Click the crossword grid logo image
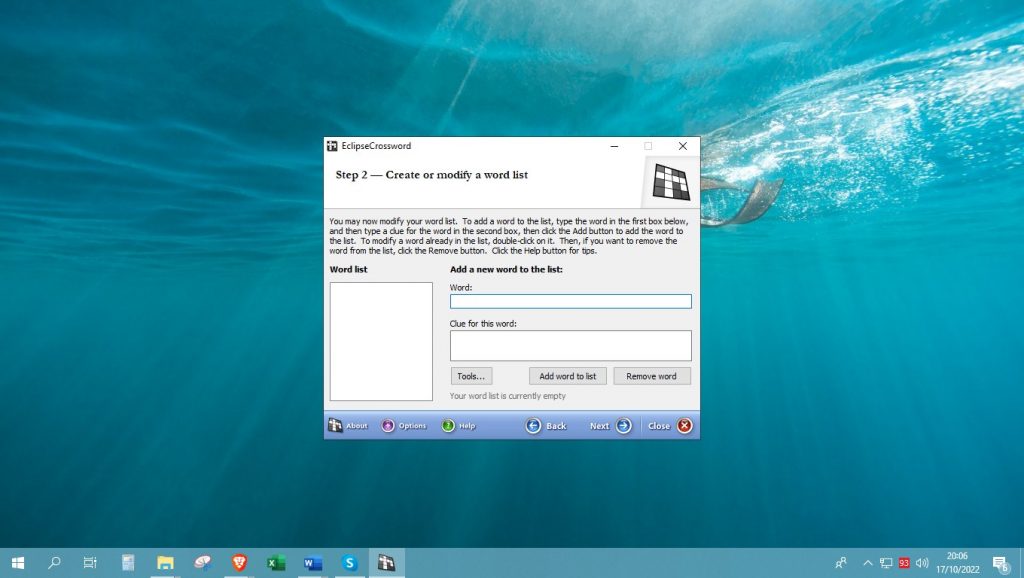Screen dimensions: 1024x578 point(671,181)
